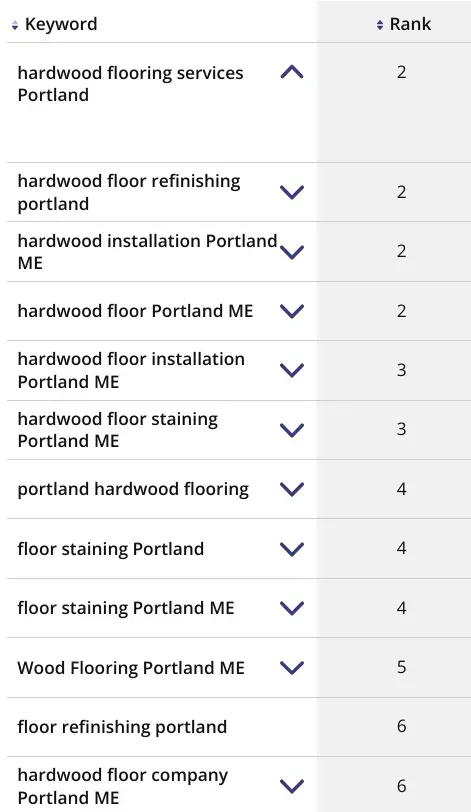Collapse the hardwood flooring services Portland row
The height and width of the screenshot is (812, 471).
[292, 72]
